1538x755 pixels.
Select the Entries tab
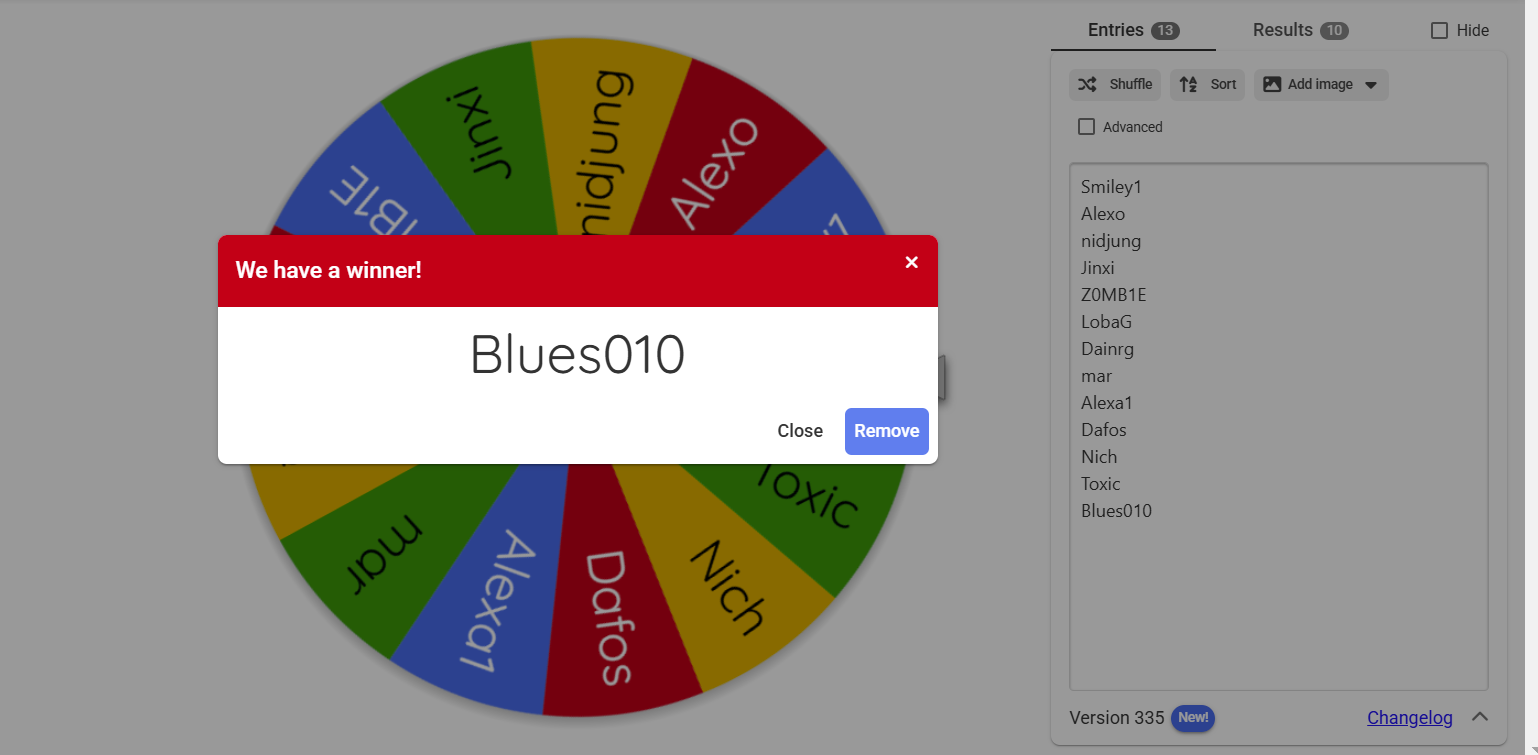point(1115,30)
